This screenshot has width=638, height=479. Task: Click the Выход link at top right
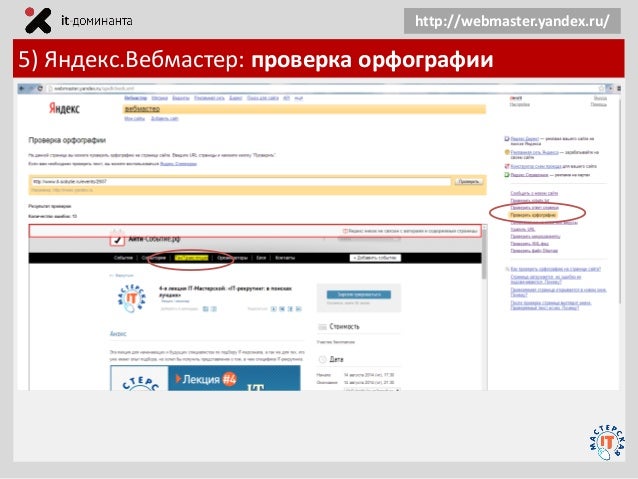(600, 98)
